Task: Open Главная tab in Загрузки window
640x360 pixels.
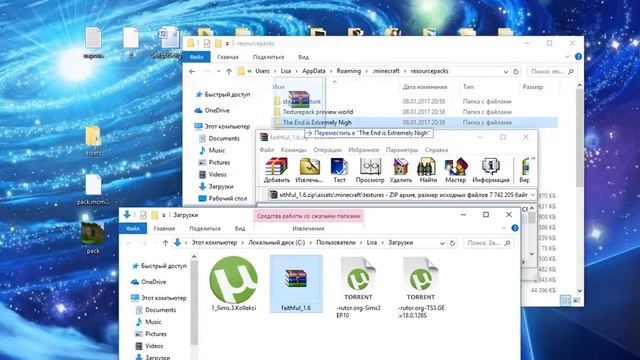Action: (x=164, y=229)
